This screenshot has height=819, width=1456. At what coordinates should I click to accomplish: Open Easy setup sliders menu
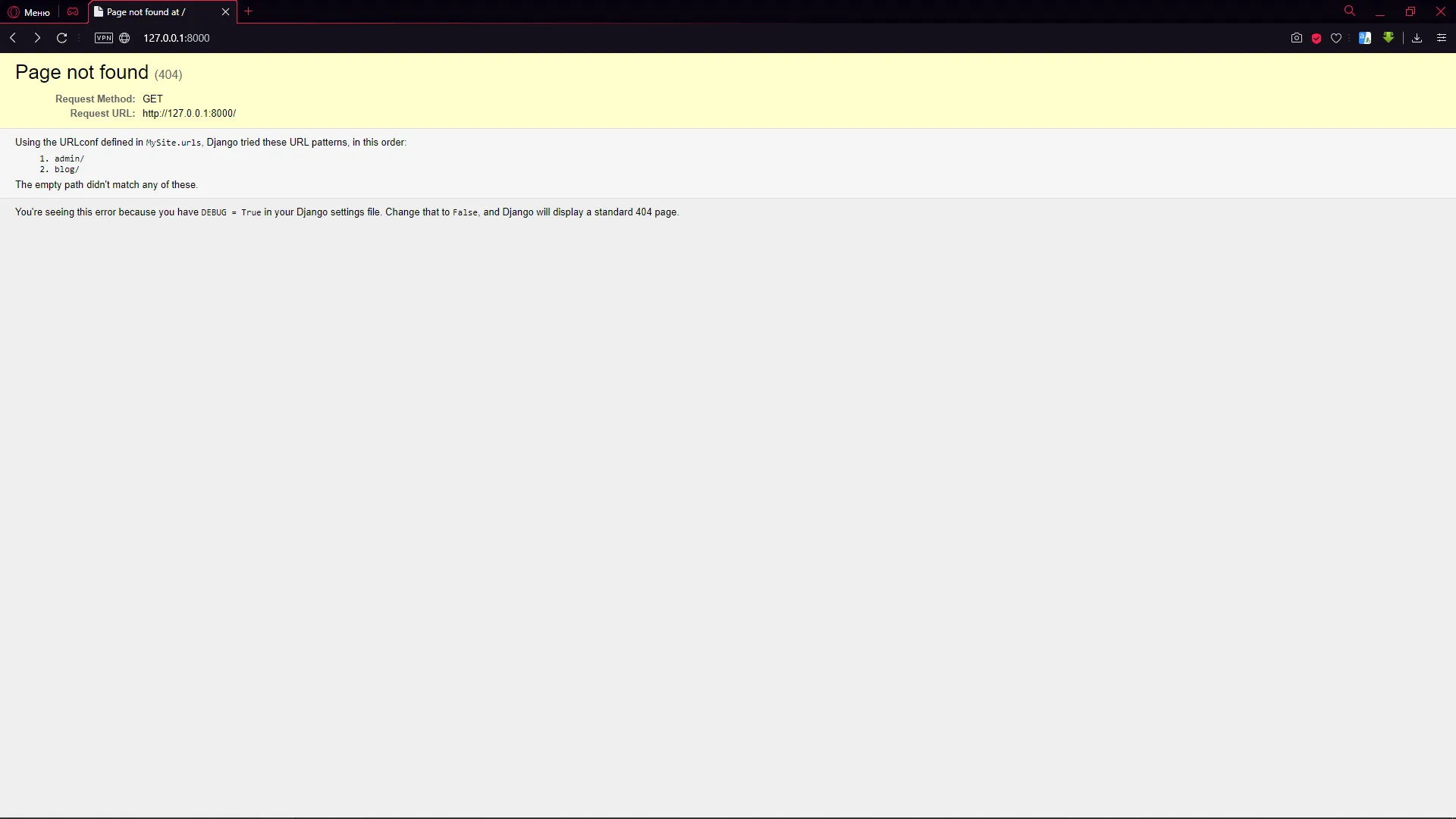point(1442,38)
